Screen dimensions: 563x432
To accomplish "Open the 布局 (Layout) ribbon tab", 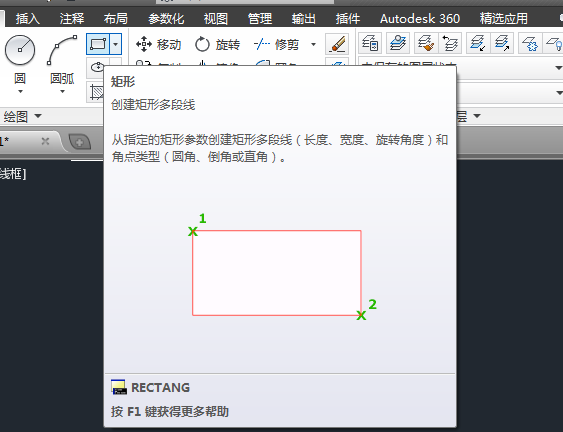I will click(x=116, y=18).
